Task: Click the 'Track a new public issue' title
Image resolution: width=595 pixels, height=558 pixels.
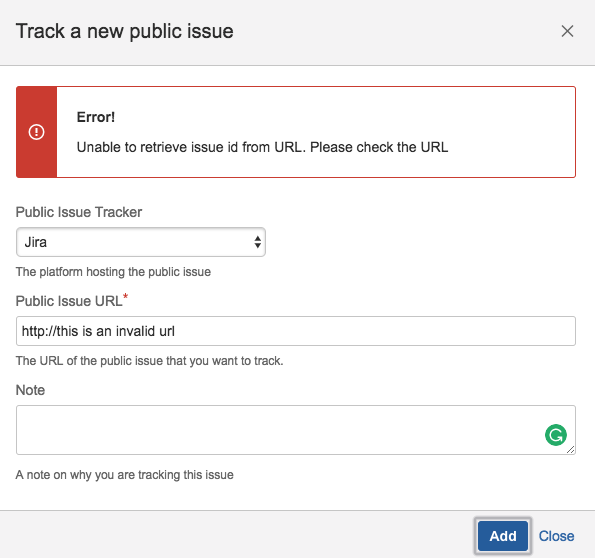Action: pos(124,32)
